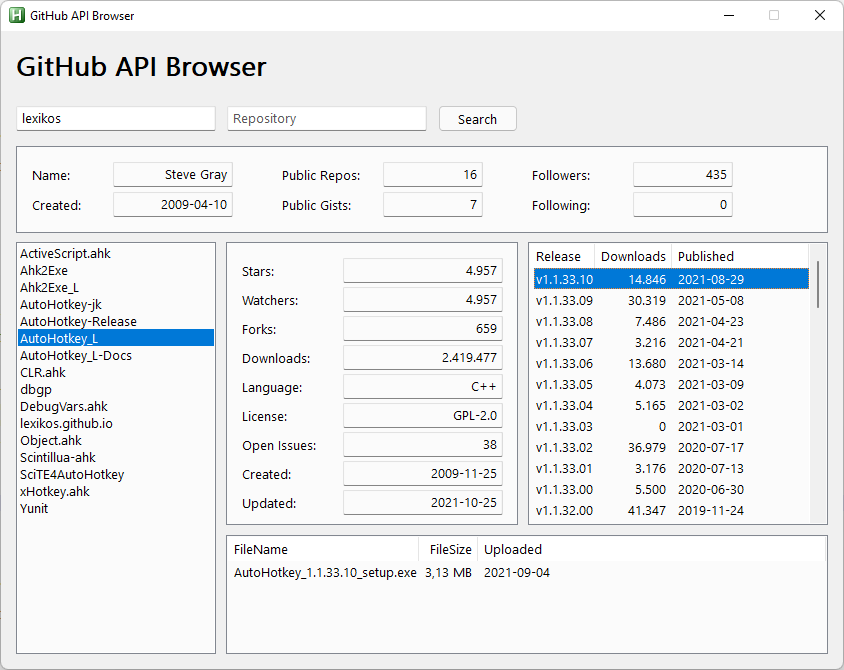
Task: Sort releases by the Published column header
Action: click(740, 256)
